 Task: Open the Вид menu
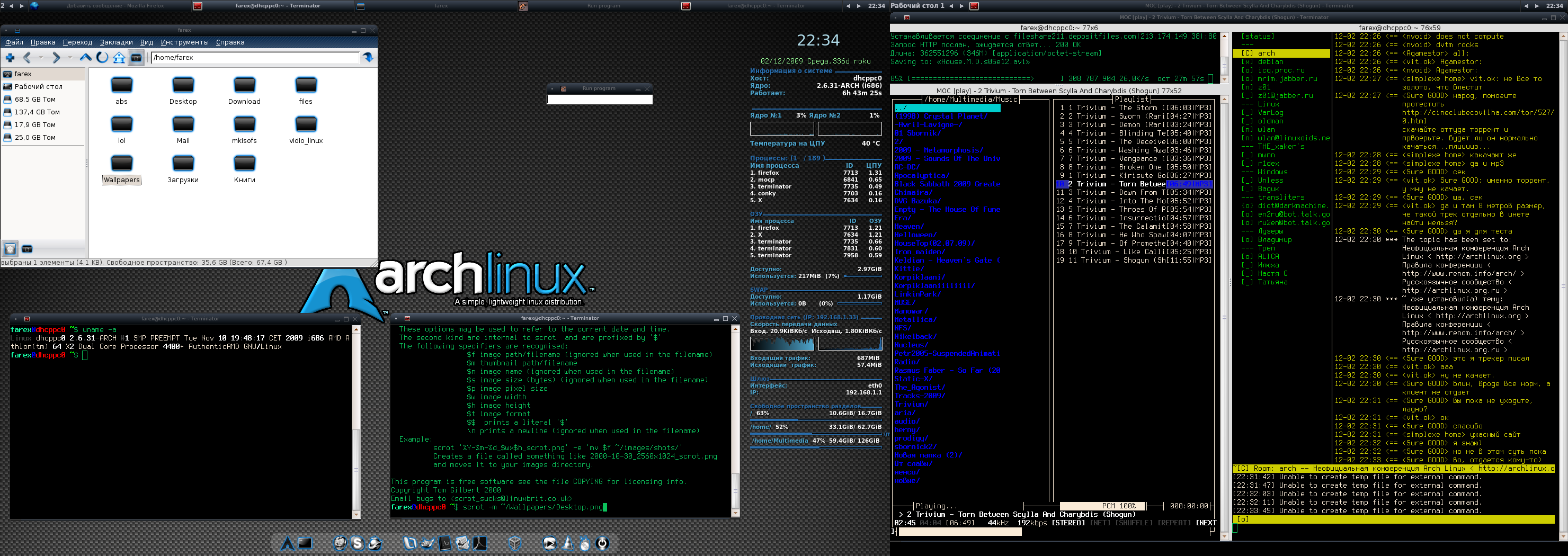[147, 42]
